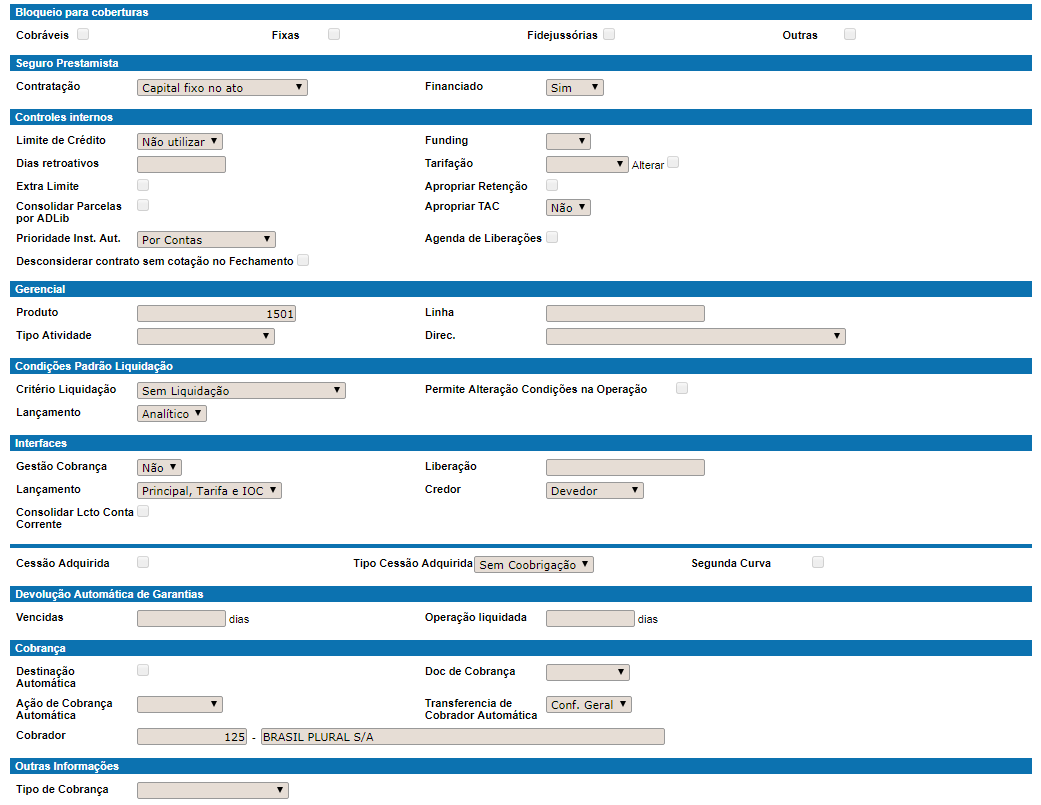Check Agenda de Liberações box
The image size is (1041, 805).
(x=552, y=237)
